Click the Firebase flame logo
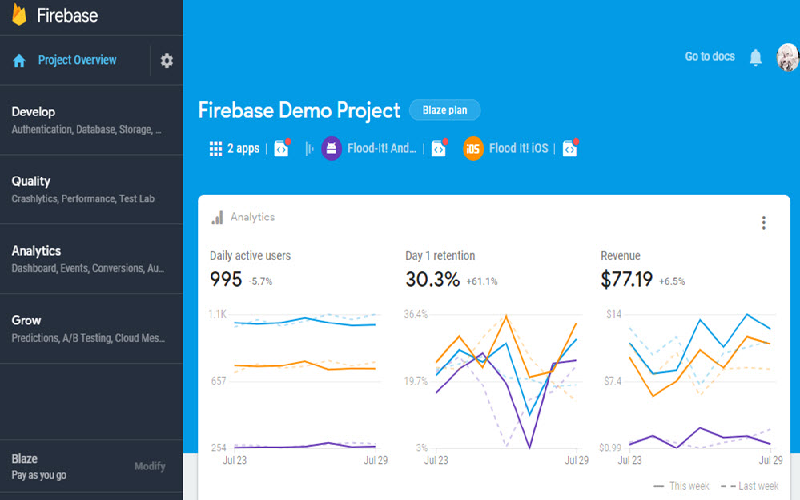Screen dimensions: 800x500 coord(19,15)
